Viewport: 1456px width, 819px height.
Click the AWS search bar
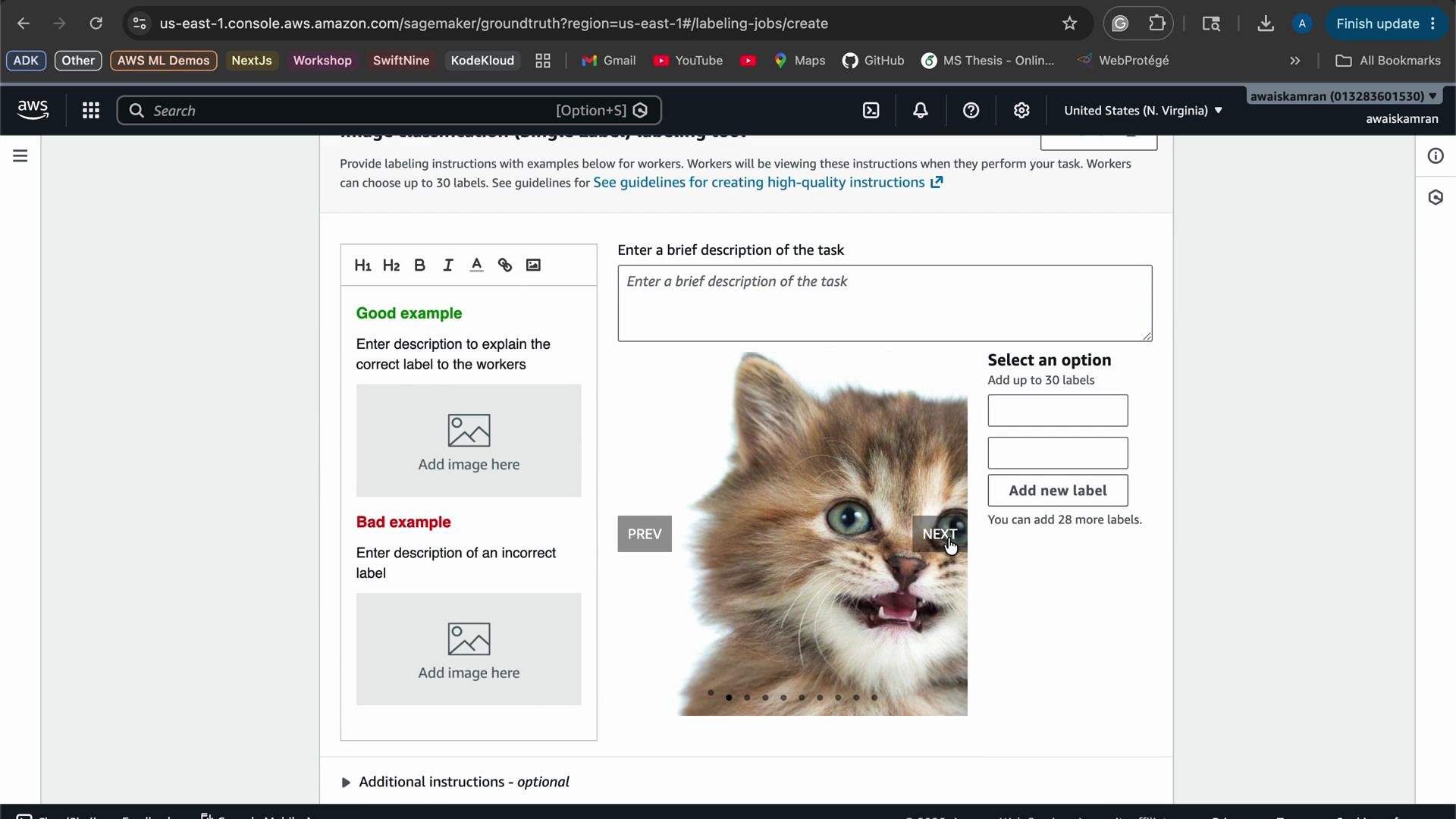point(389,111)
